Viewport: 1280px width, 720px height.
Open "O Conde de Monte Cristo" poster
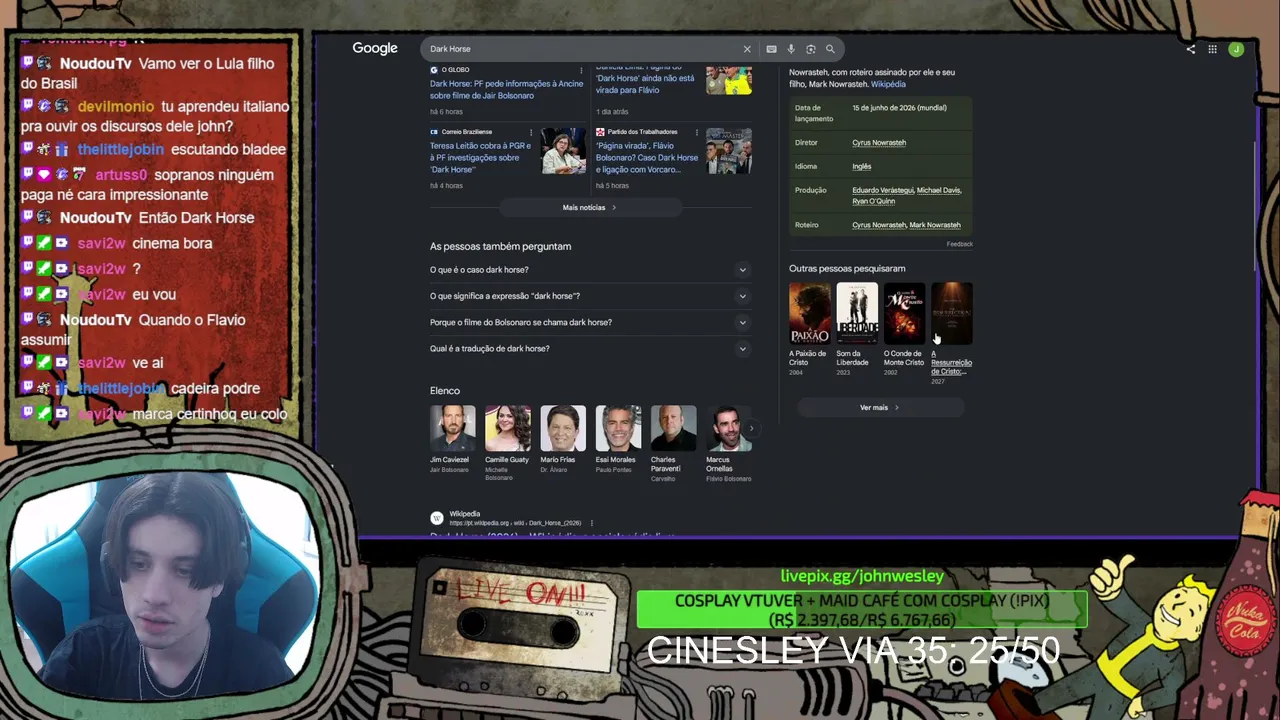coord(904,314)
